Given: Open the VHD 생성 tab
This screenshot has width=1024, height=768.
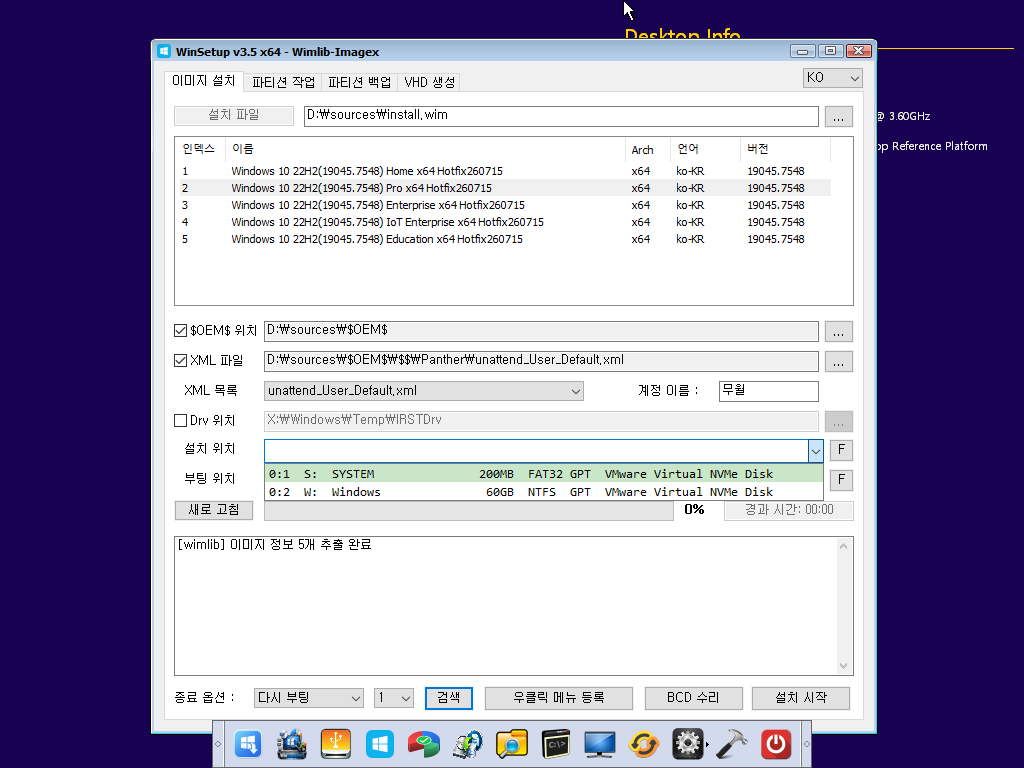Looking at the screenshot, I should [x=429, y=82].
